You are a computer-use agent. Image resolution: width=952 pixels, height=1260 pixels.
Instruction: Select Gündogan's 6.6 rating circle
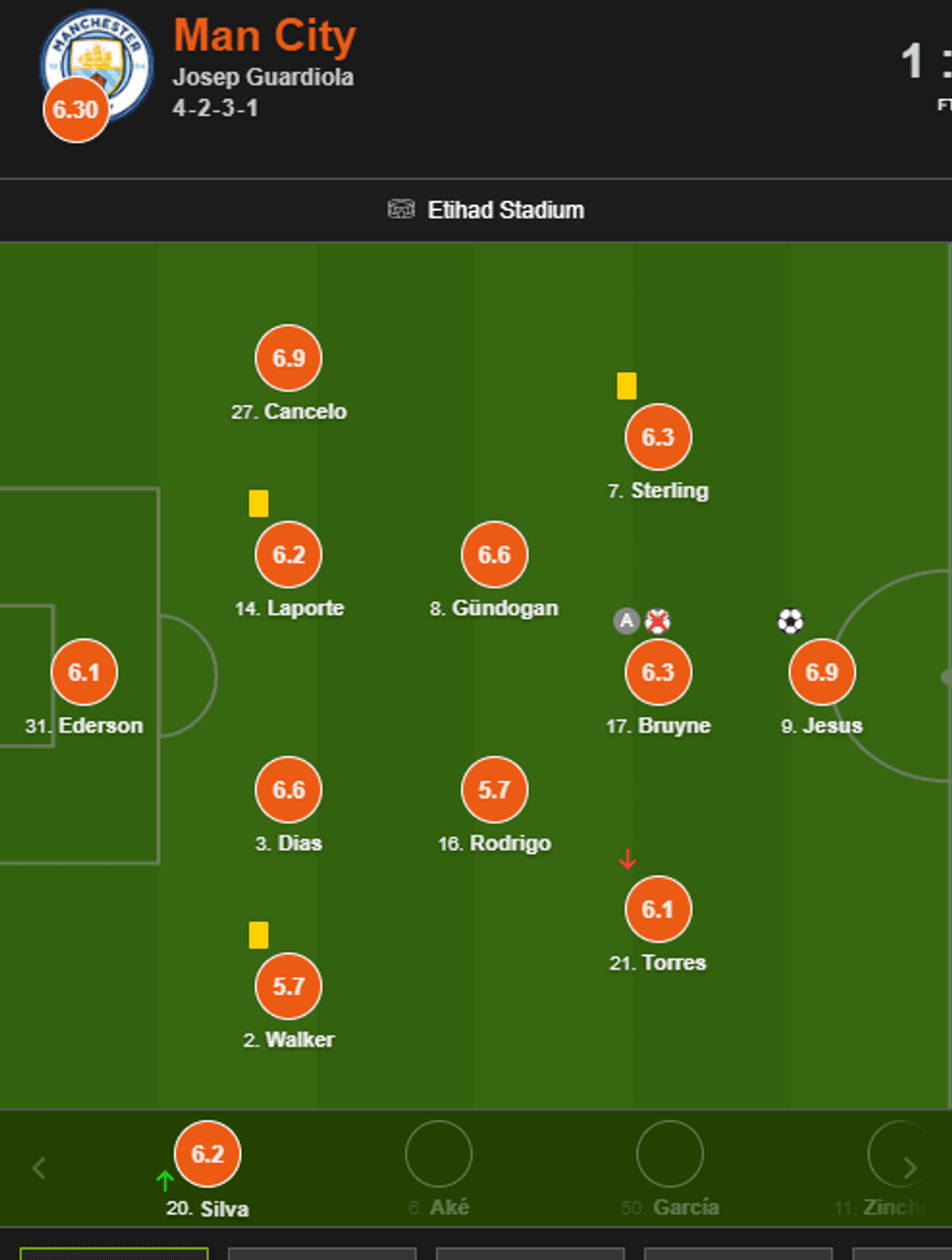494,555
